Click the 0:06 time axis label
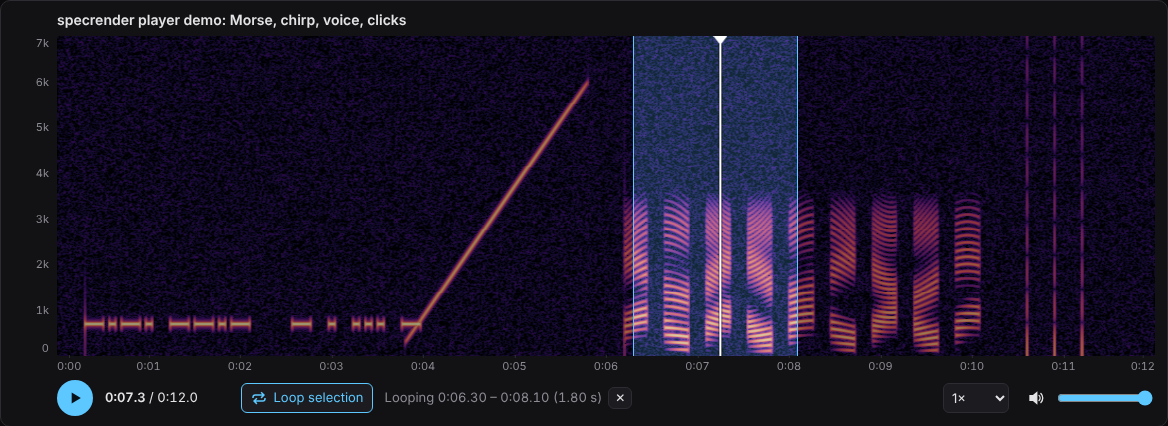This screenshot has height=426, width=1168. coord(606,366)
